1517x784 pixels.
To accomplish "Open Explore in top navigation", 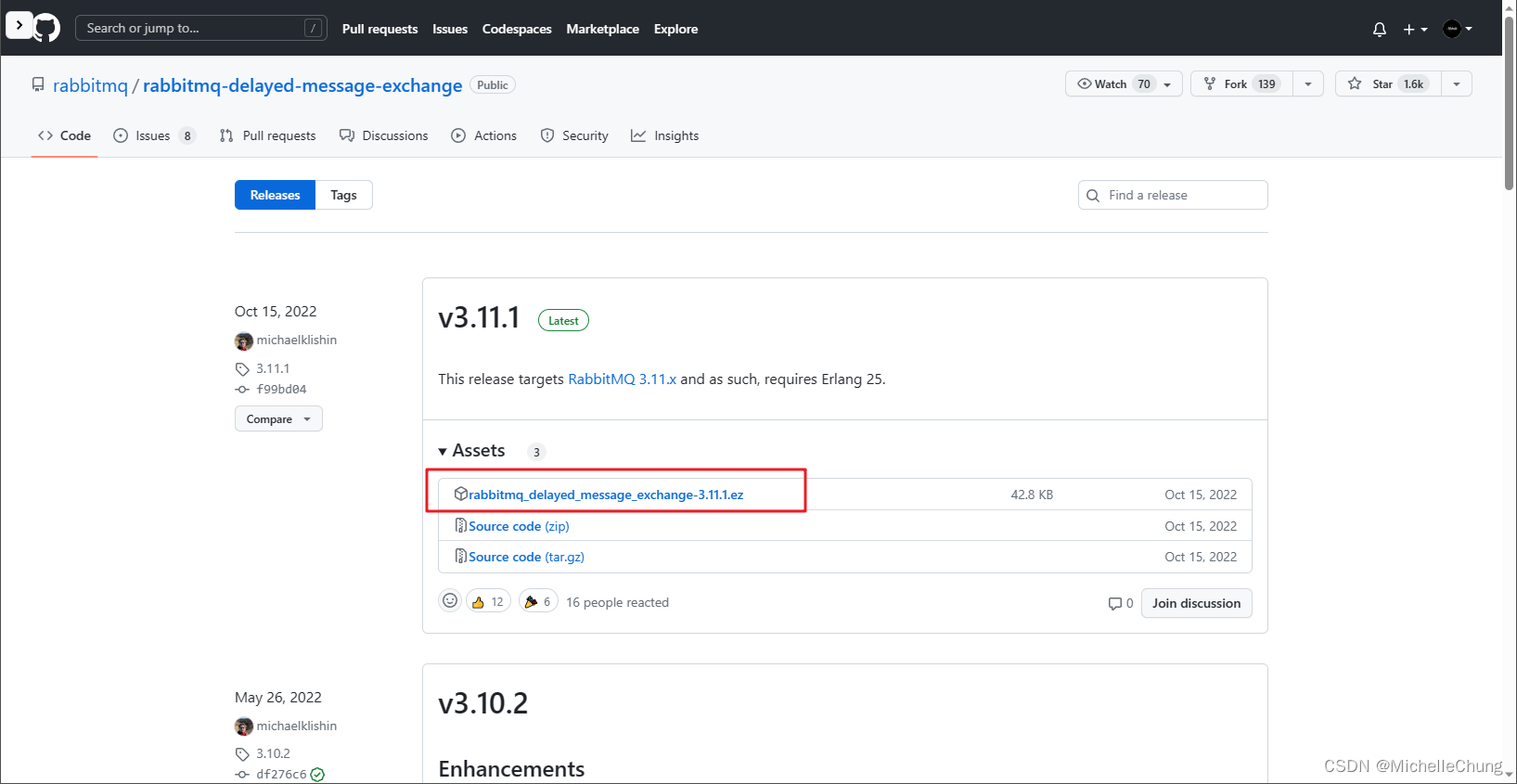I will (x=675, y=29).
